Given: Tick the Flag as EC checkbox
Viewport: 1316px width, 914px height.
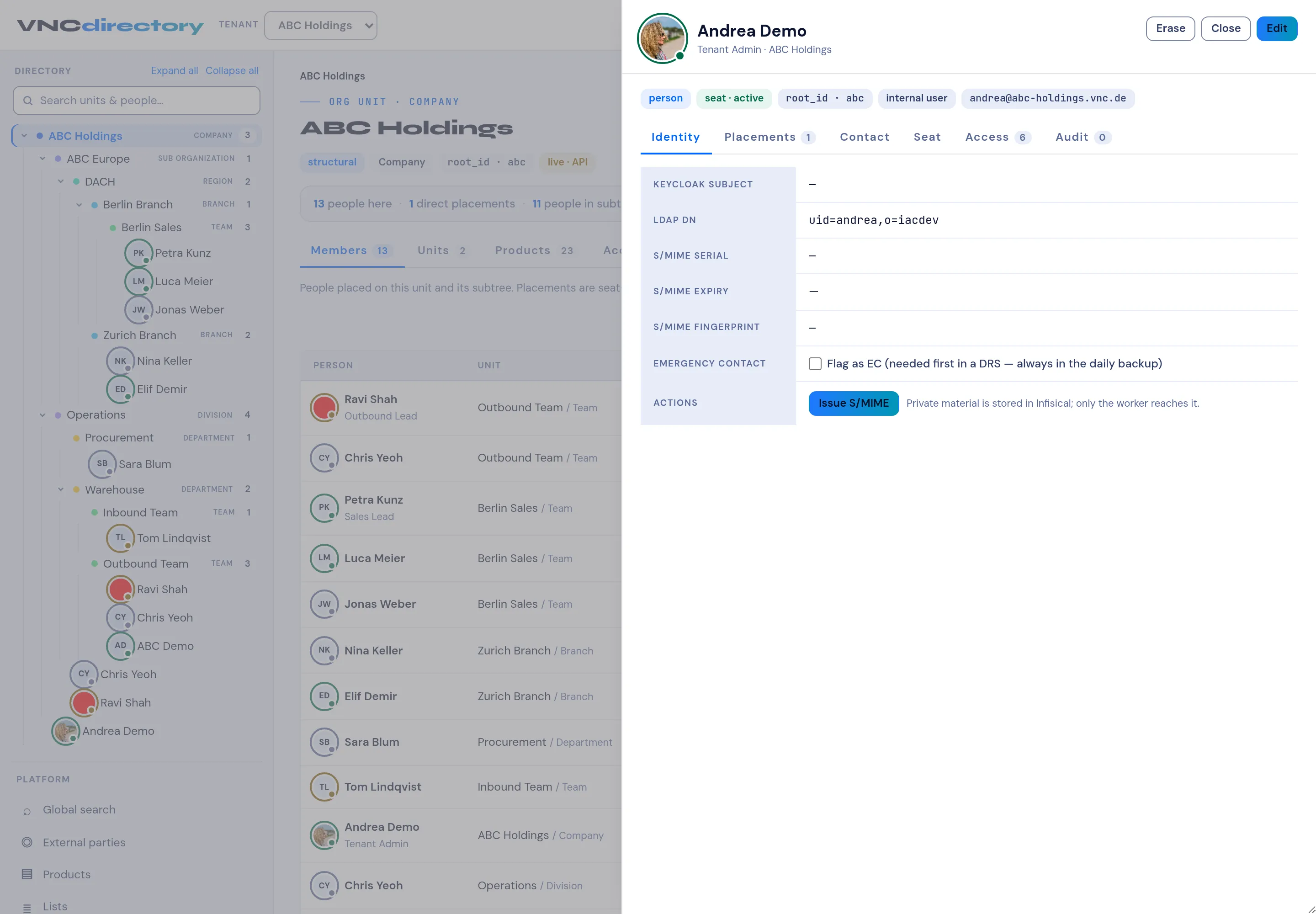Looking at the screenshot, I should tap(815, 364).
